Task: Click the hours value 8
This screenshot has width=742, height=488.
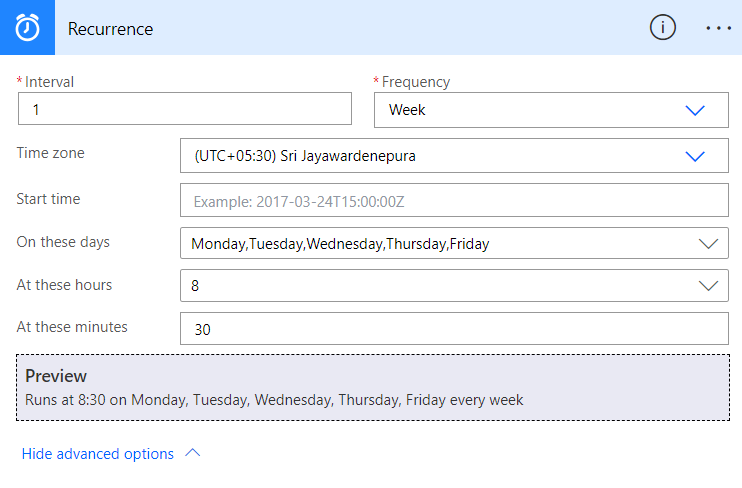Action: point(196,286)
